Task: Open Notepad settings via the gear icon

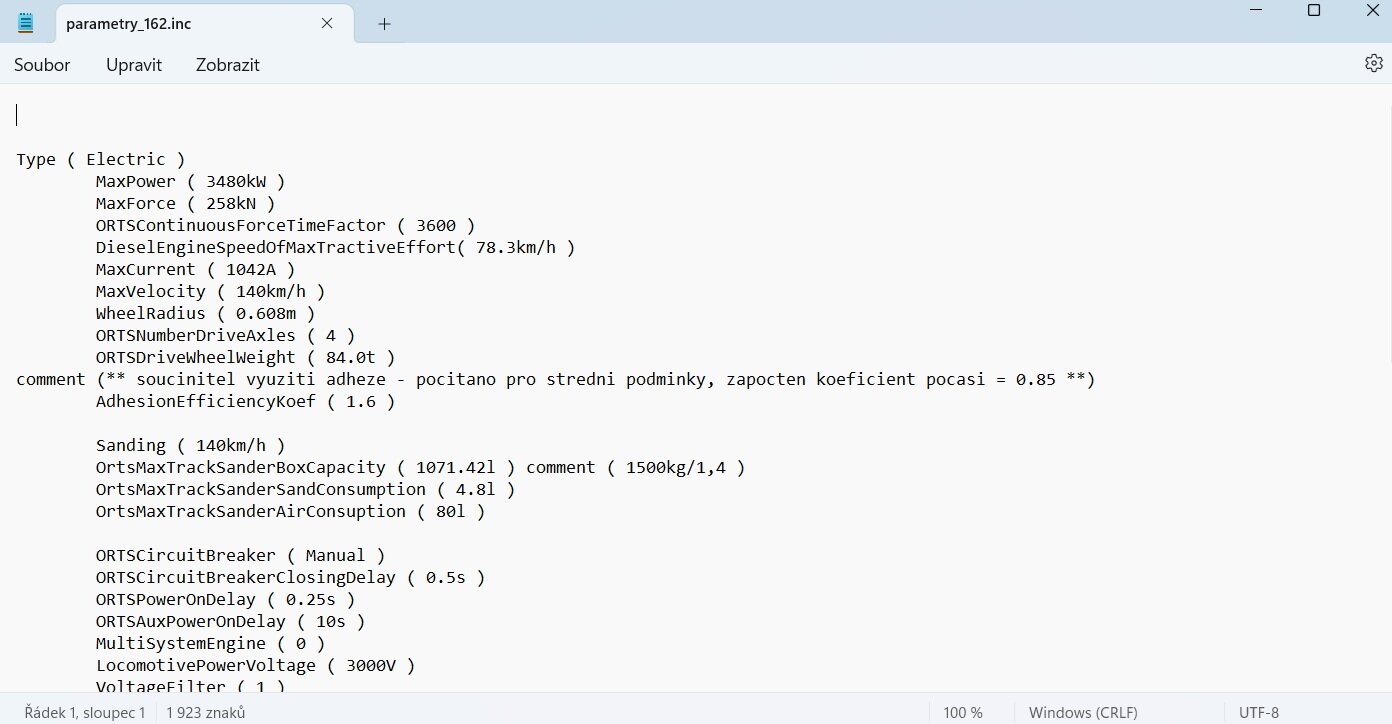Action: (1374, 63)
